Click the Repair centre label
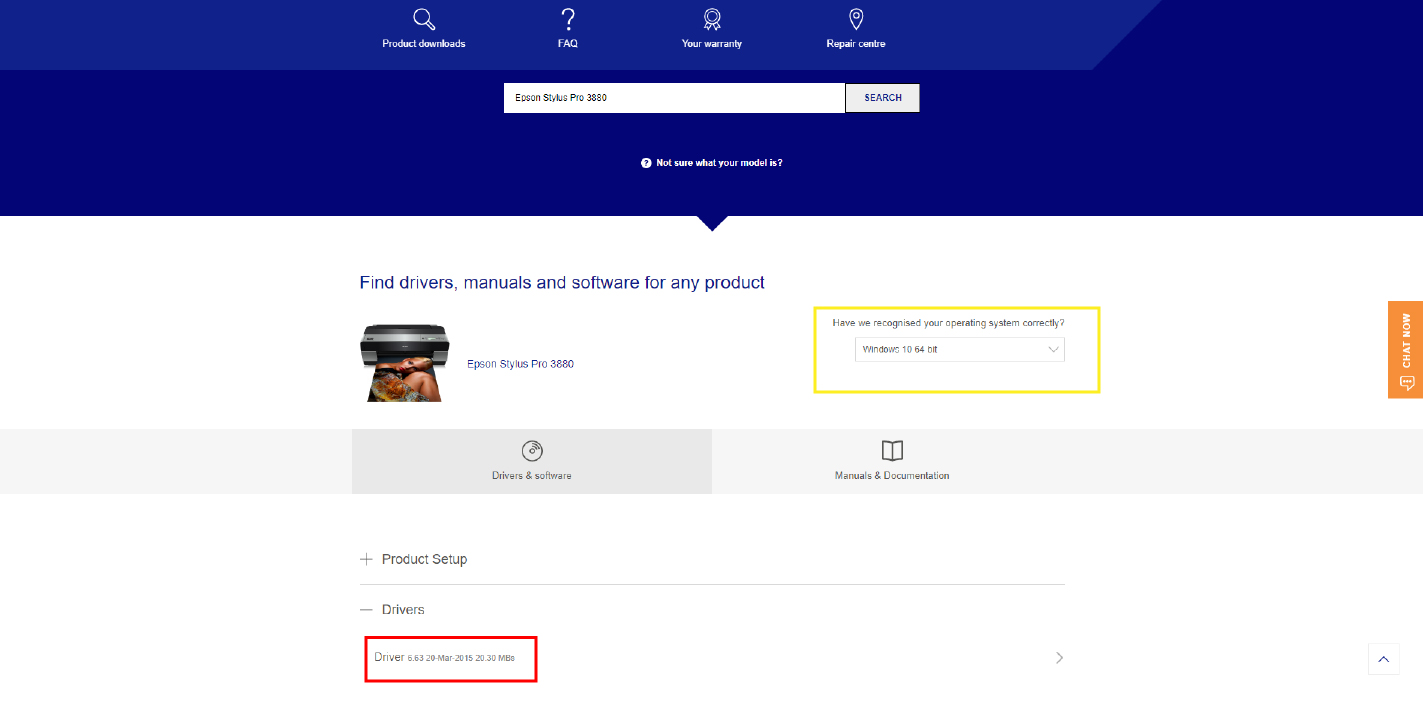Image resolution: width=1423 pixels, height=701 pixels. (x=856, y=44)
